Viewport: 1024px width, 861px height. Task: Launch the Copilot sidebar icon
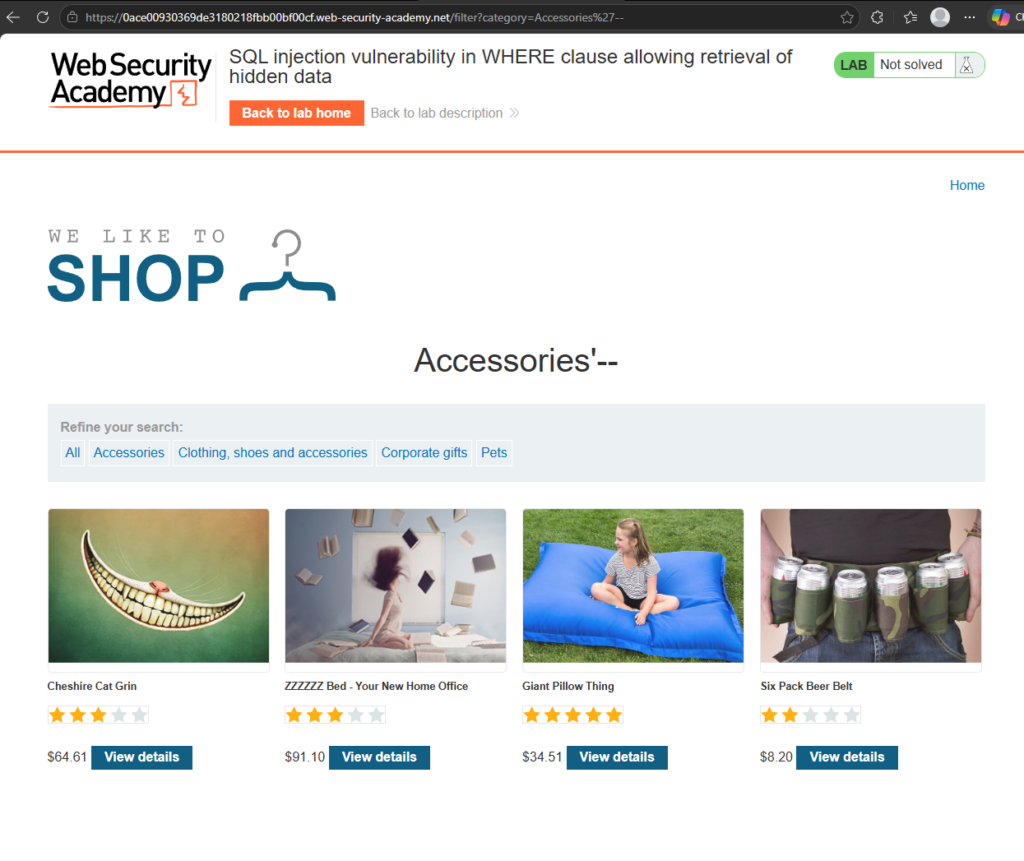pyautogui.click(x=1000, y=17)
